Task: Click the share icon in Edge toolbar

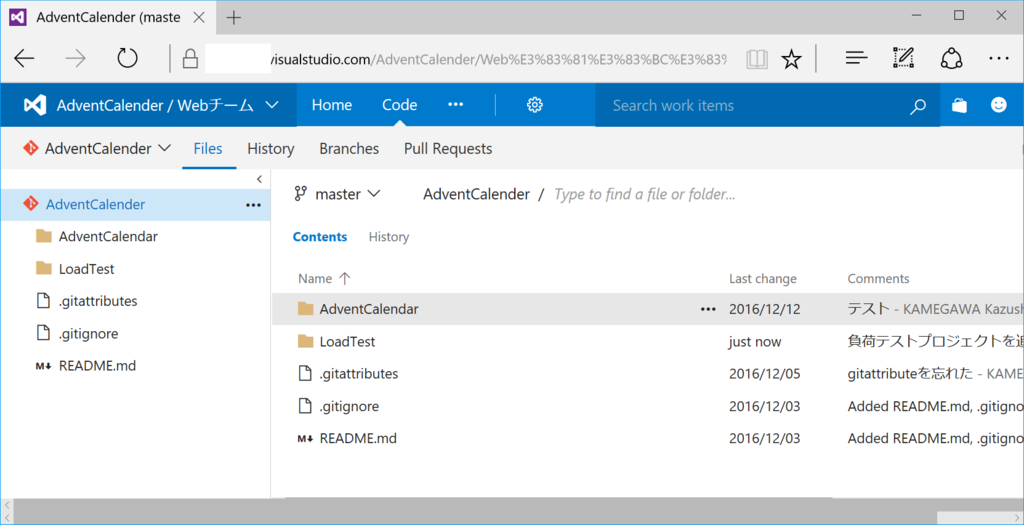Action: [x=952, y=59]
